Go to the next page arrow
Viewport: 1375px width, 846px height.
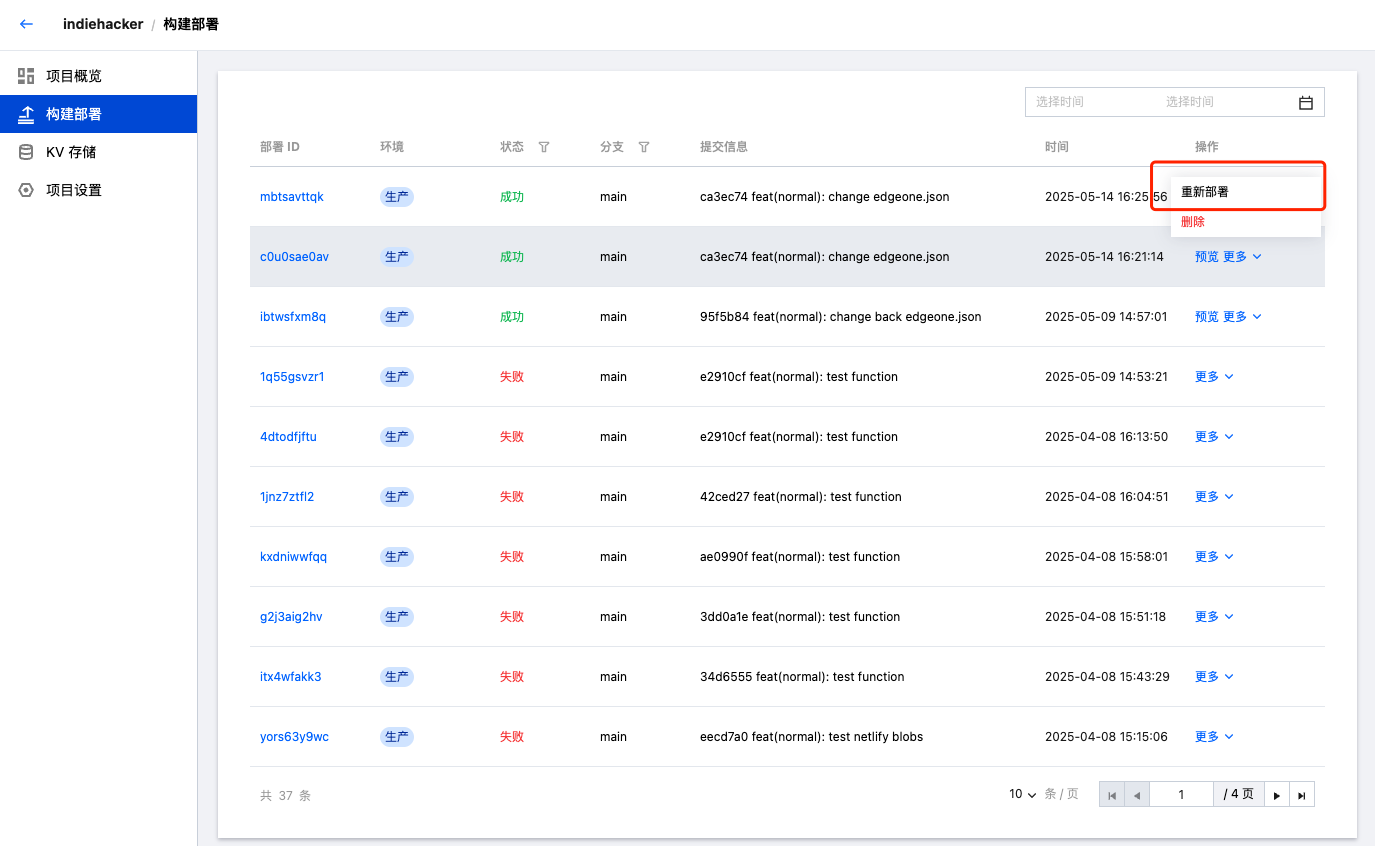1277,795
